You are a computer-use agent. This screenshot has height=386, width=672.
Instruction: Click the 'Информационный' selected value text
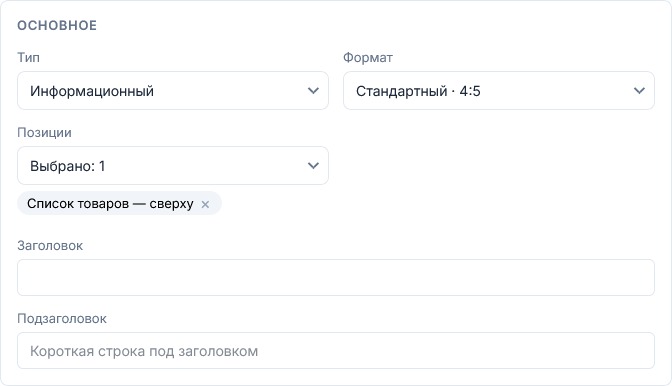coord(92,91)
